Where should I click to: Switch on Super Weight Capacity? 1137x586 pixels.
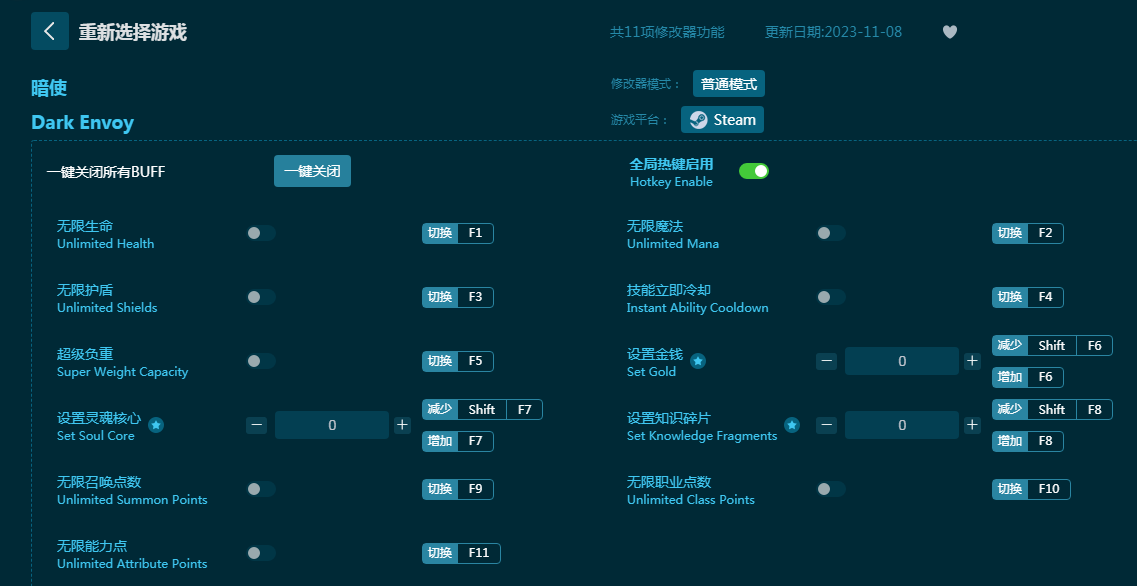click(261, 361)
